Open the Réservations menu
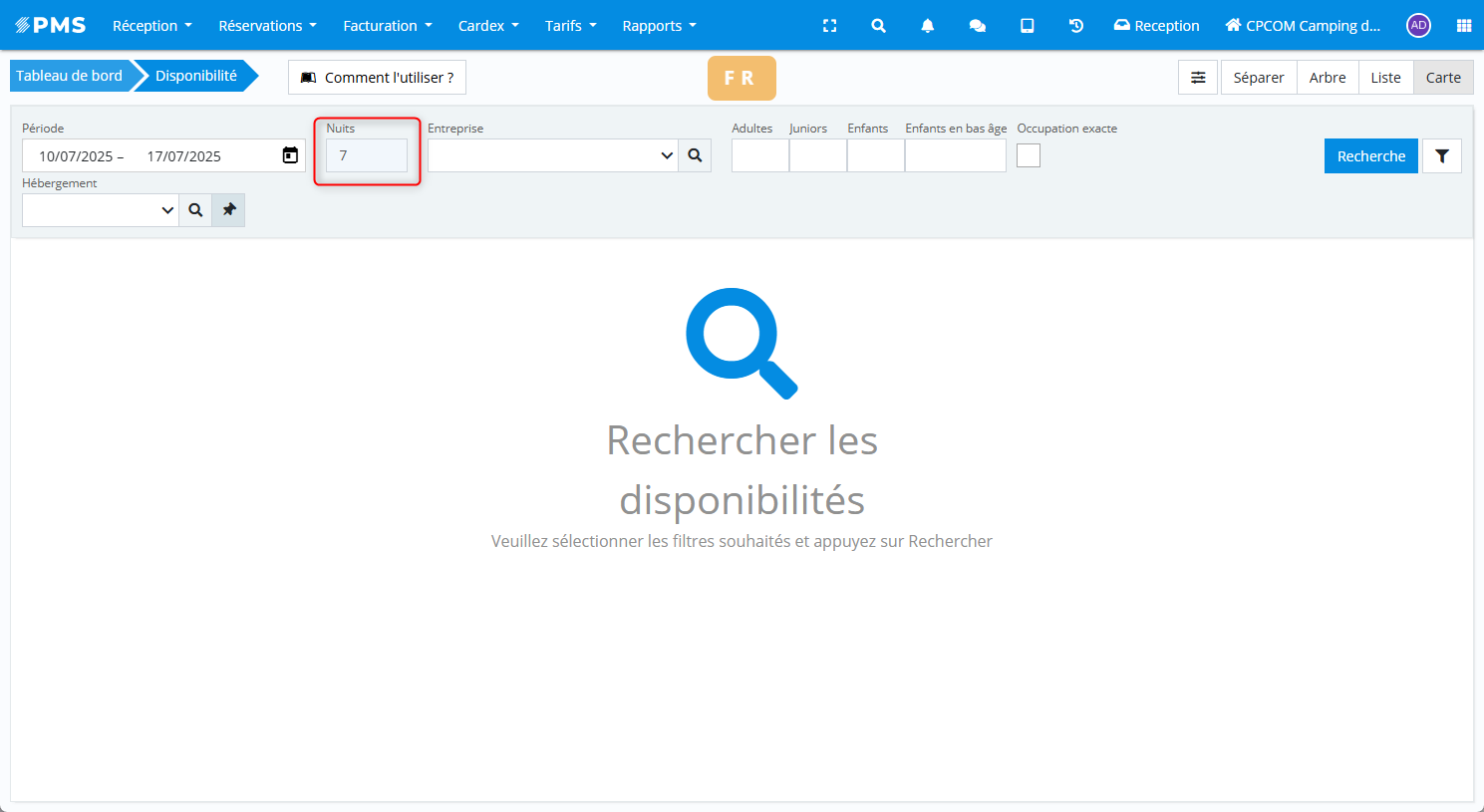 (x=267, y=26)
